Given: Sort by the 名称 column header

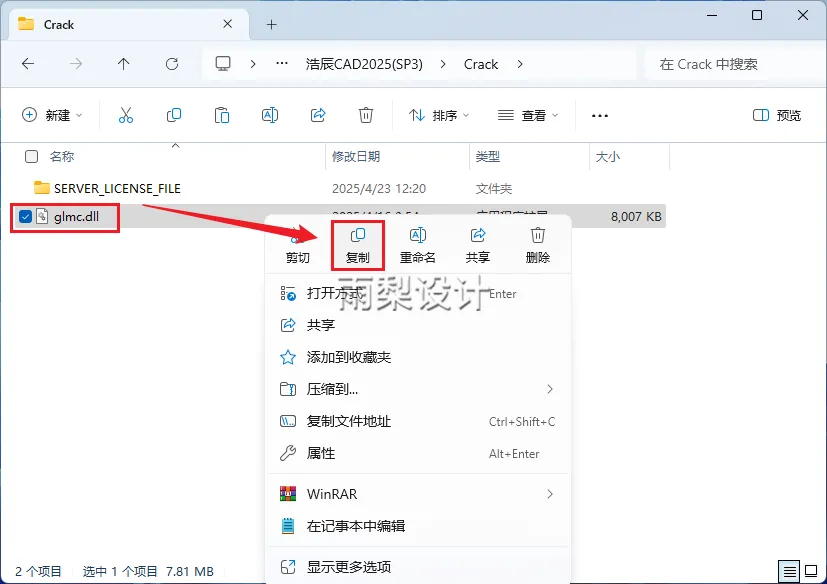Looking at the screenshot, I should [62, 156].
